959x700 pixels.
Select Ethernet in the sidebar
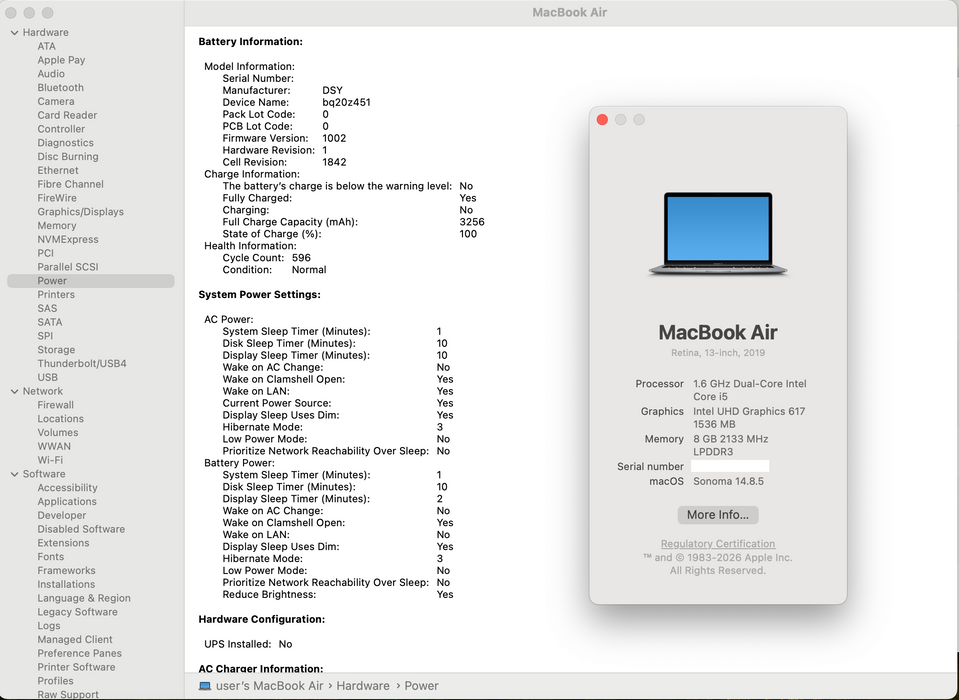tap(58, 171)
